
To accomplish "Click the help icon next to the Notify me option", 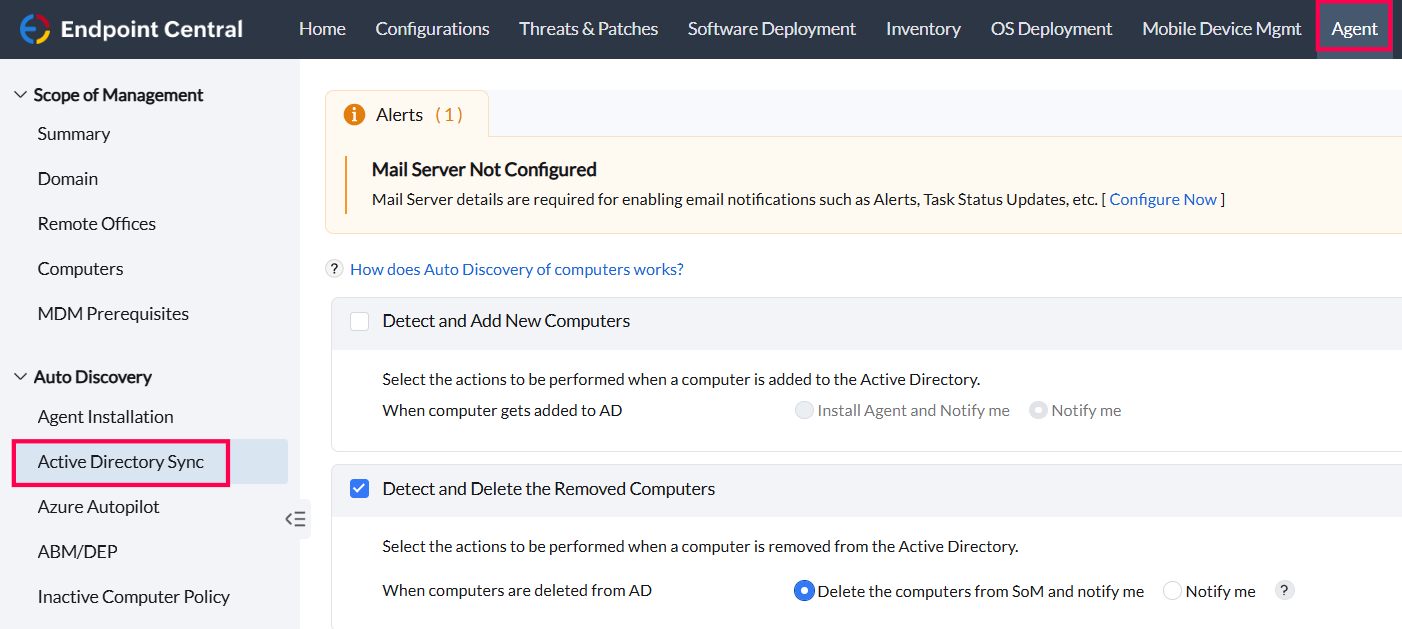I will pos(1284,590).
